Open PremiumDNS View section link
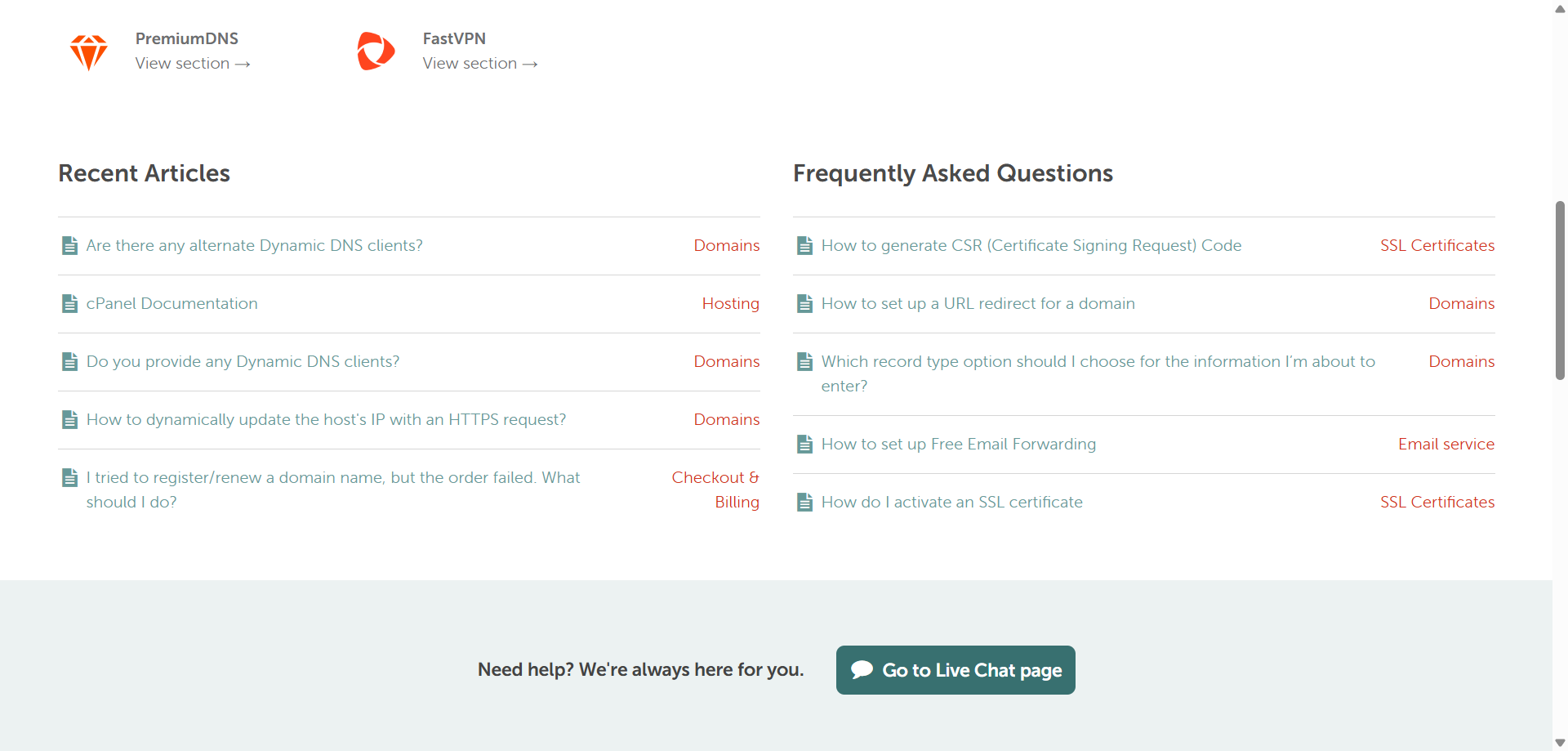 pos(193,64)
